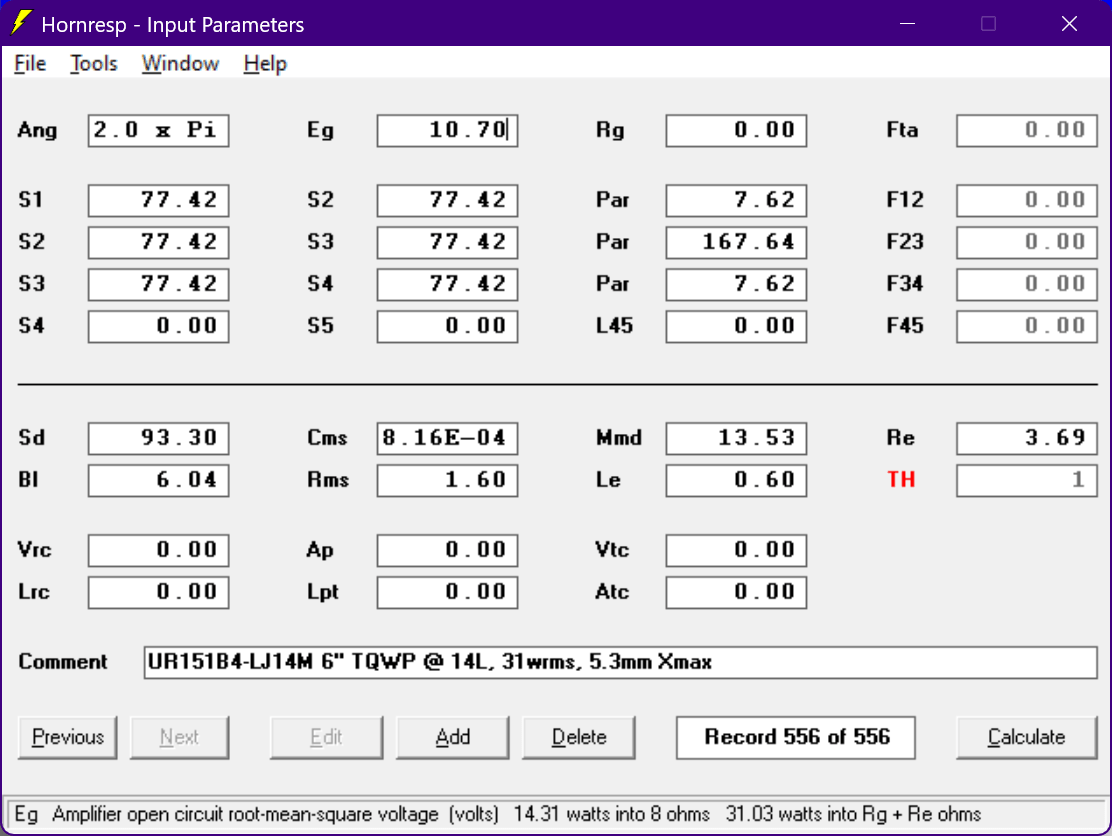Click the S4 field showing 77.42

point(447,284)
